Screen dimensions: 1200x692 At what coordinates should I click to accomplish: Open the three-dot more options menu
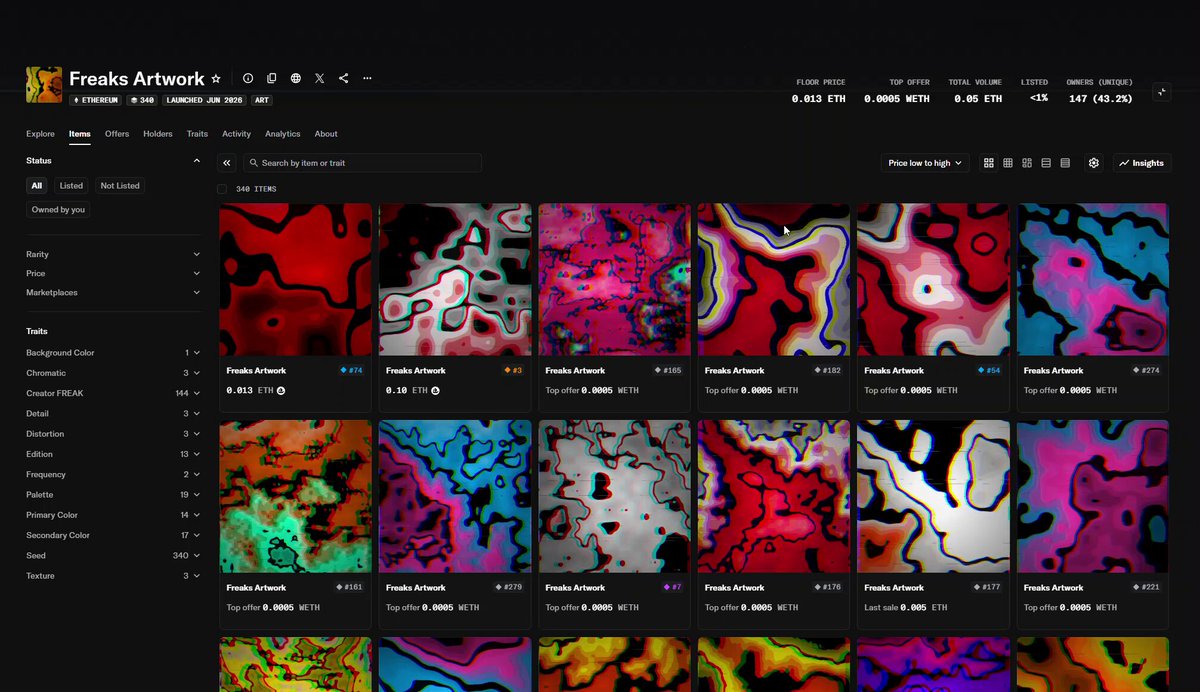tap(368, 78)
